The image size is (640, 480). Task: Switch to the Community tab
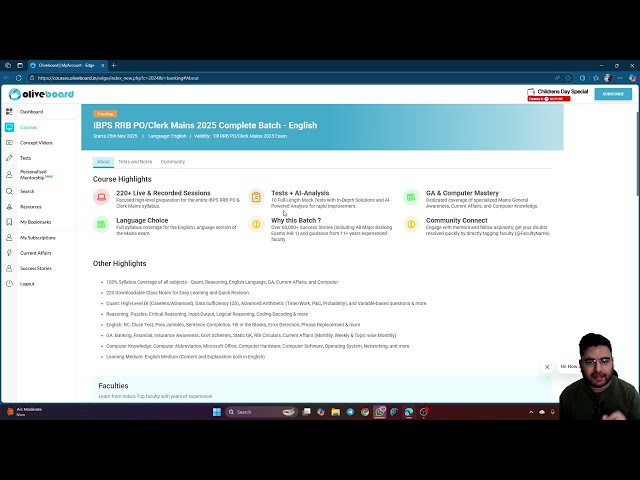click(172, 162)
